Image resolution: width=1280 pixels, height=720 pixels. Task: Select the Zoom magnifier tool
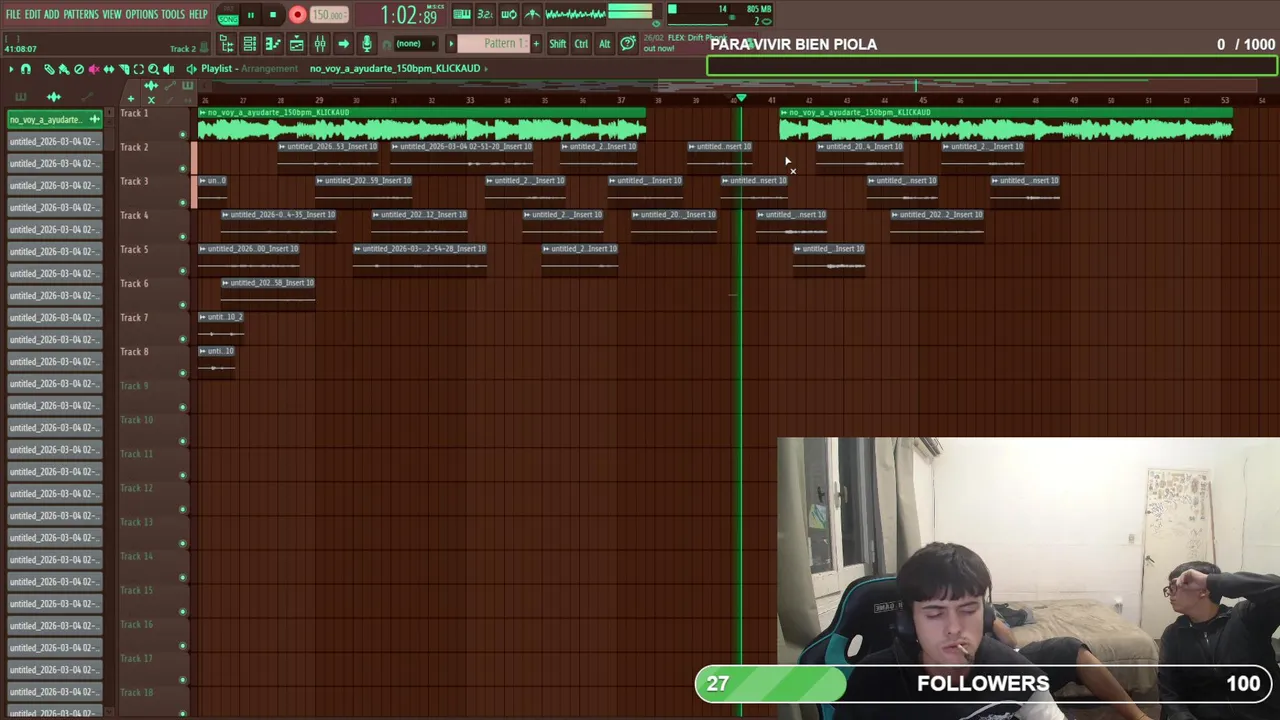[153, 69]
